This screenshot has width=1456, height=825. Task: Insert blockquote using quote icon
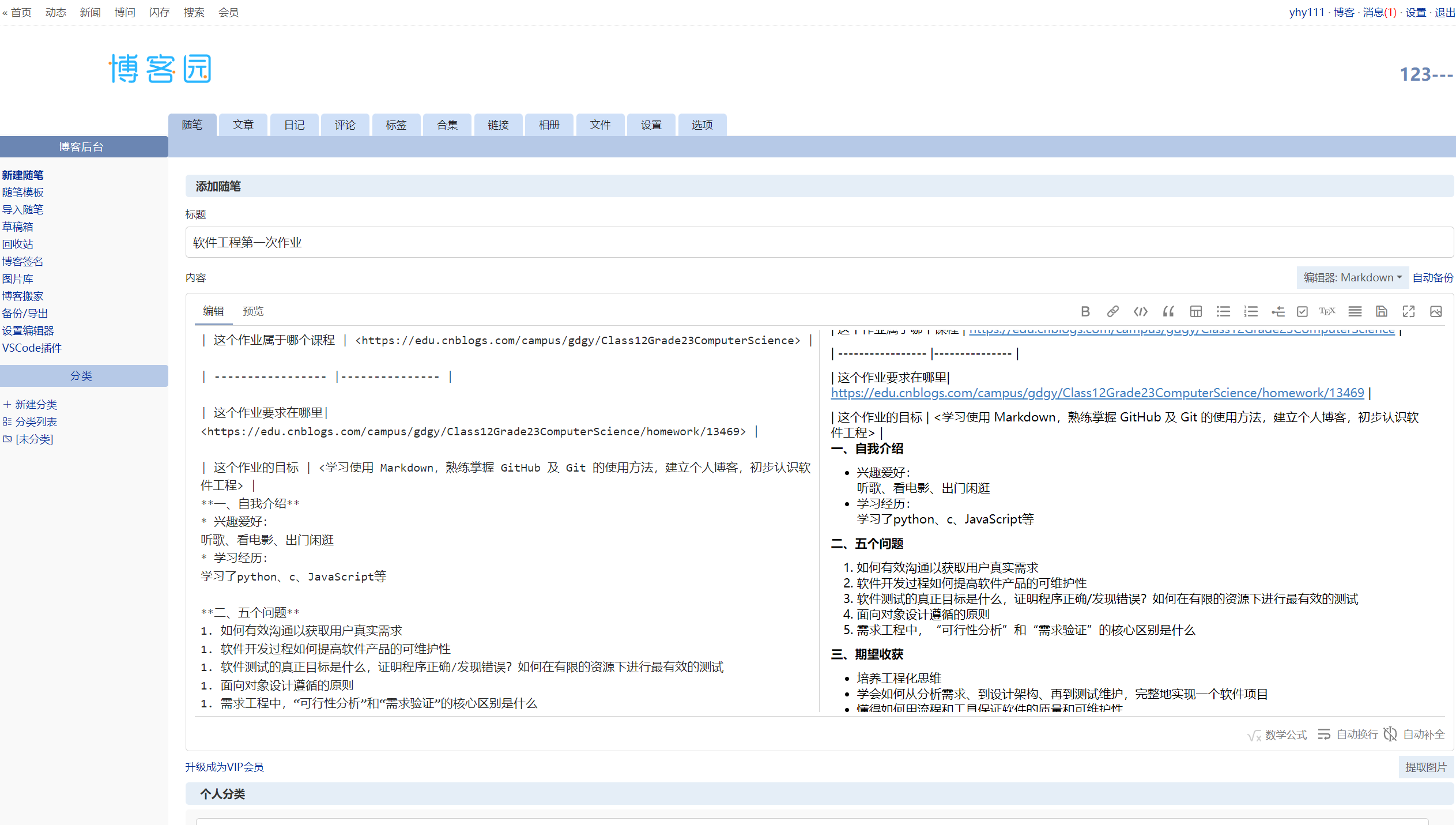tap(1168, 311)
